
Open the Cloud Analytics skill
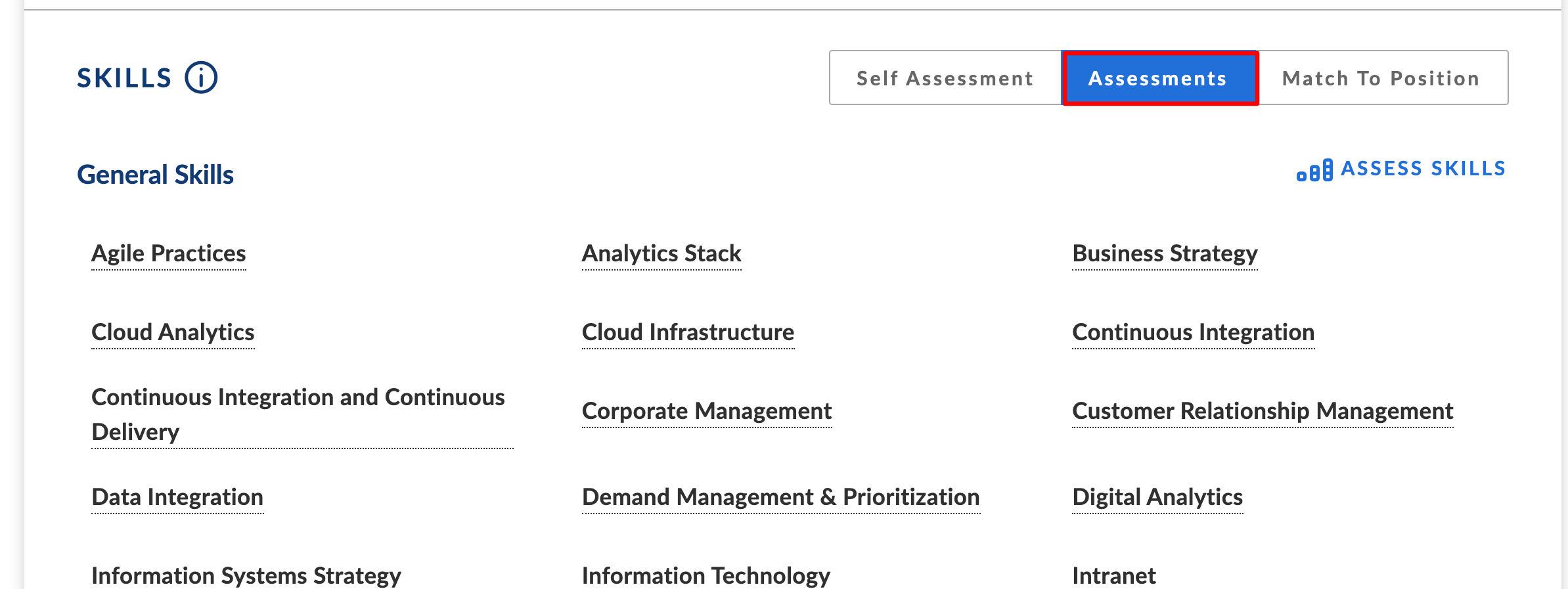(x=173, y=333)
